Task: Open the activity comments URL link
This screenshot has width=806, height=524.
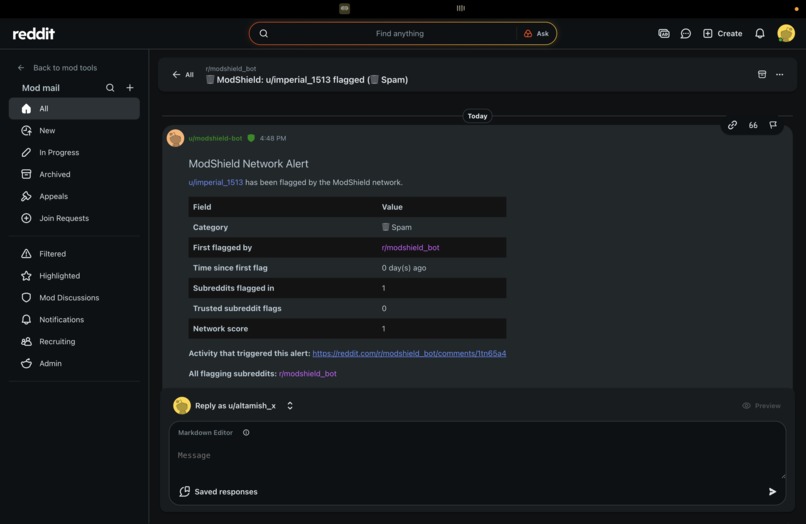Action: coord(409,353)
